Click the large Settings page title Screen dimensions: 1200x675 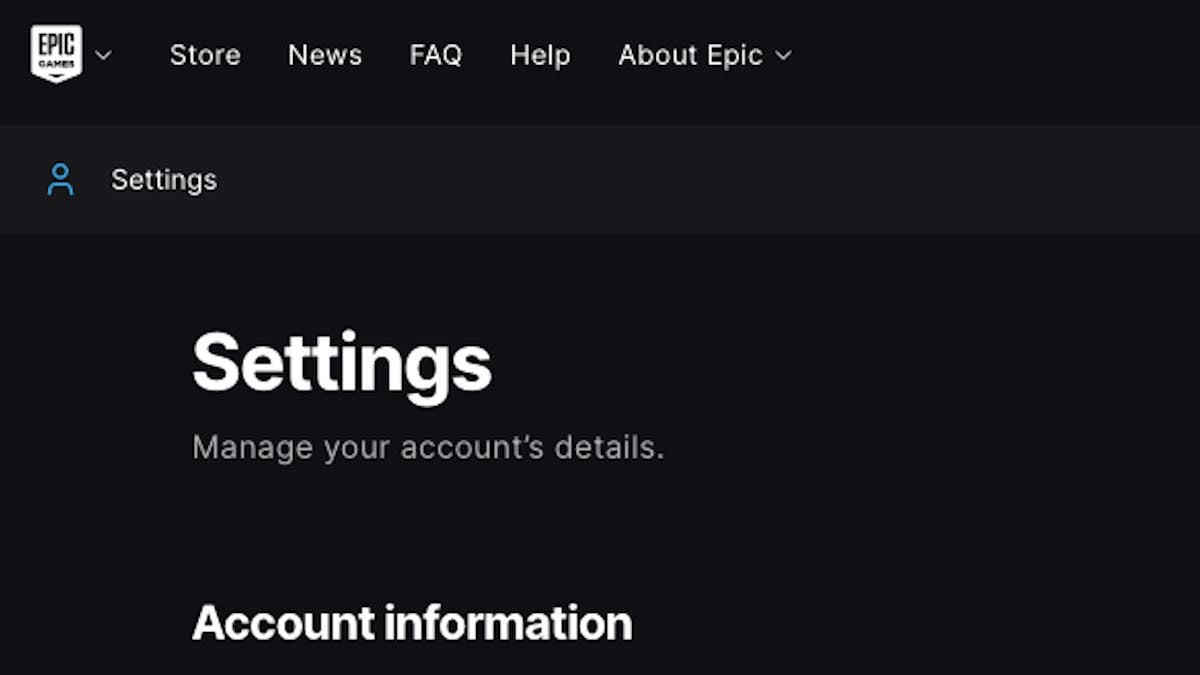pyautogui.click(x=342, y=362)
